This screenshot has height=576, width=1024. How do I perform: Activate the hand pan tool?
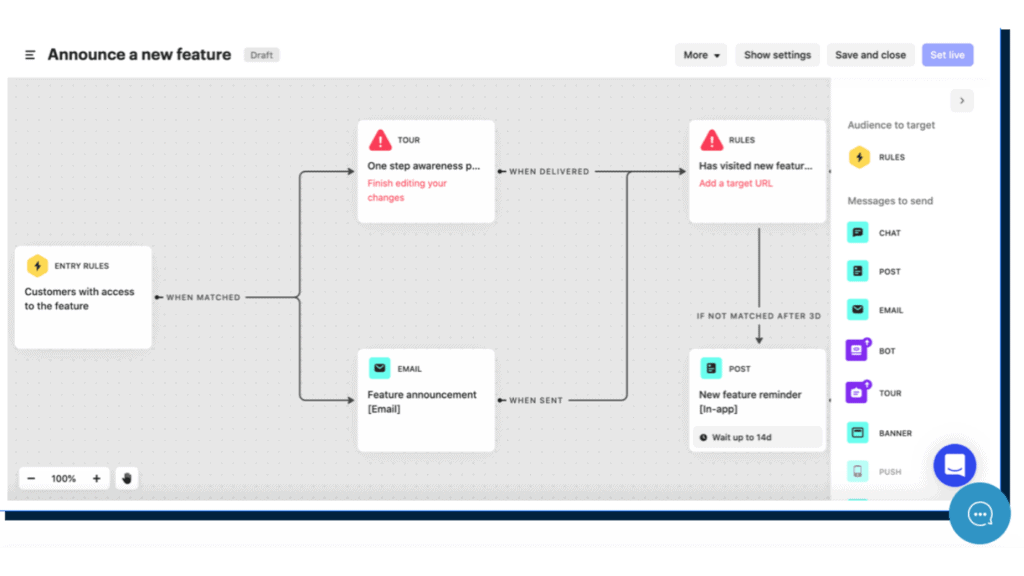(127, 478)
